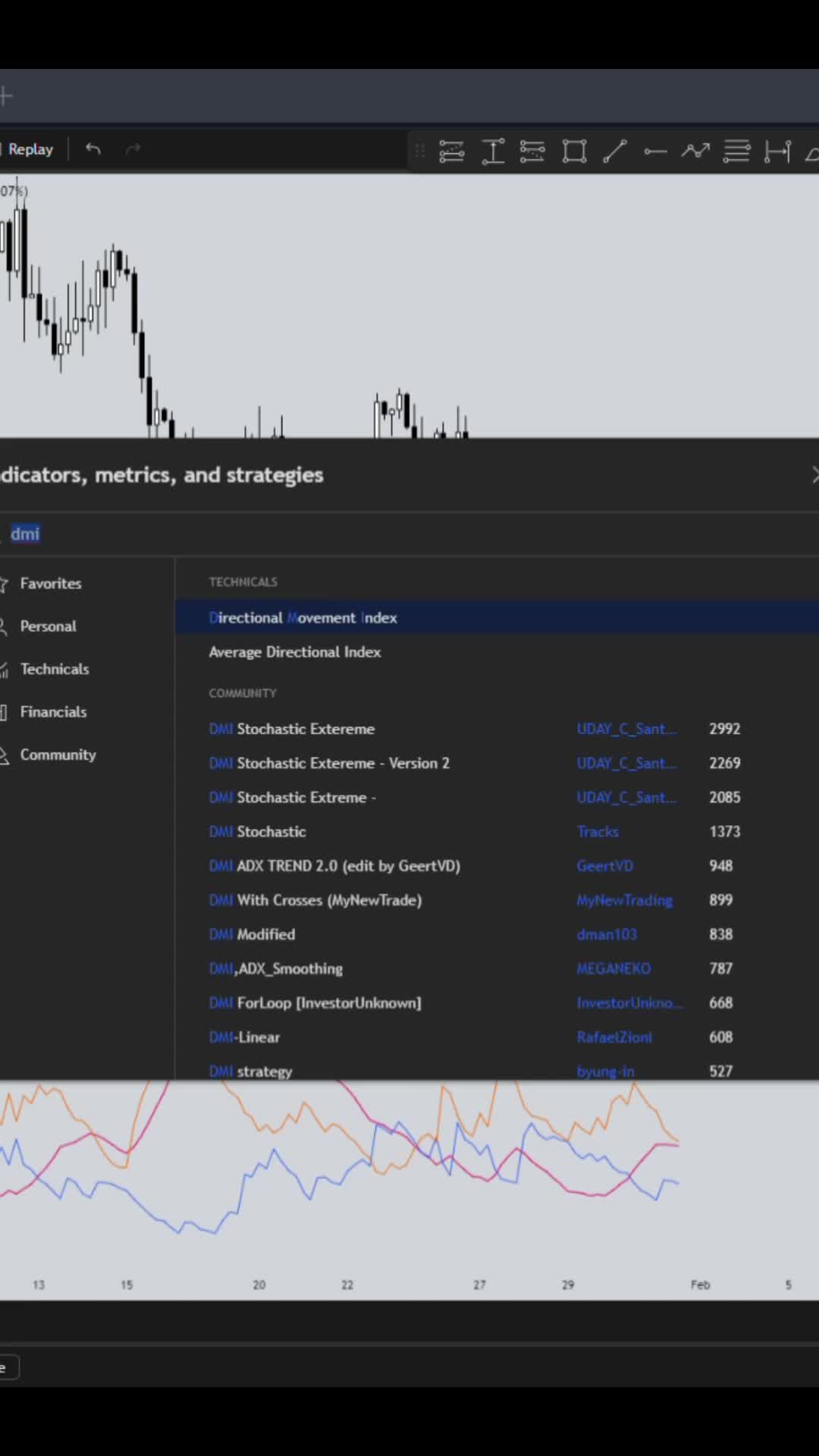Open MEGANEKO author profile
Screen dimensions: 819x1456
613,968
